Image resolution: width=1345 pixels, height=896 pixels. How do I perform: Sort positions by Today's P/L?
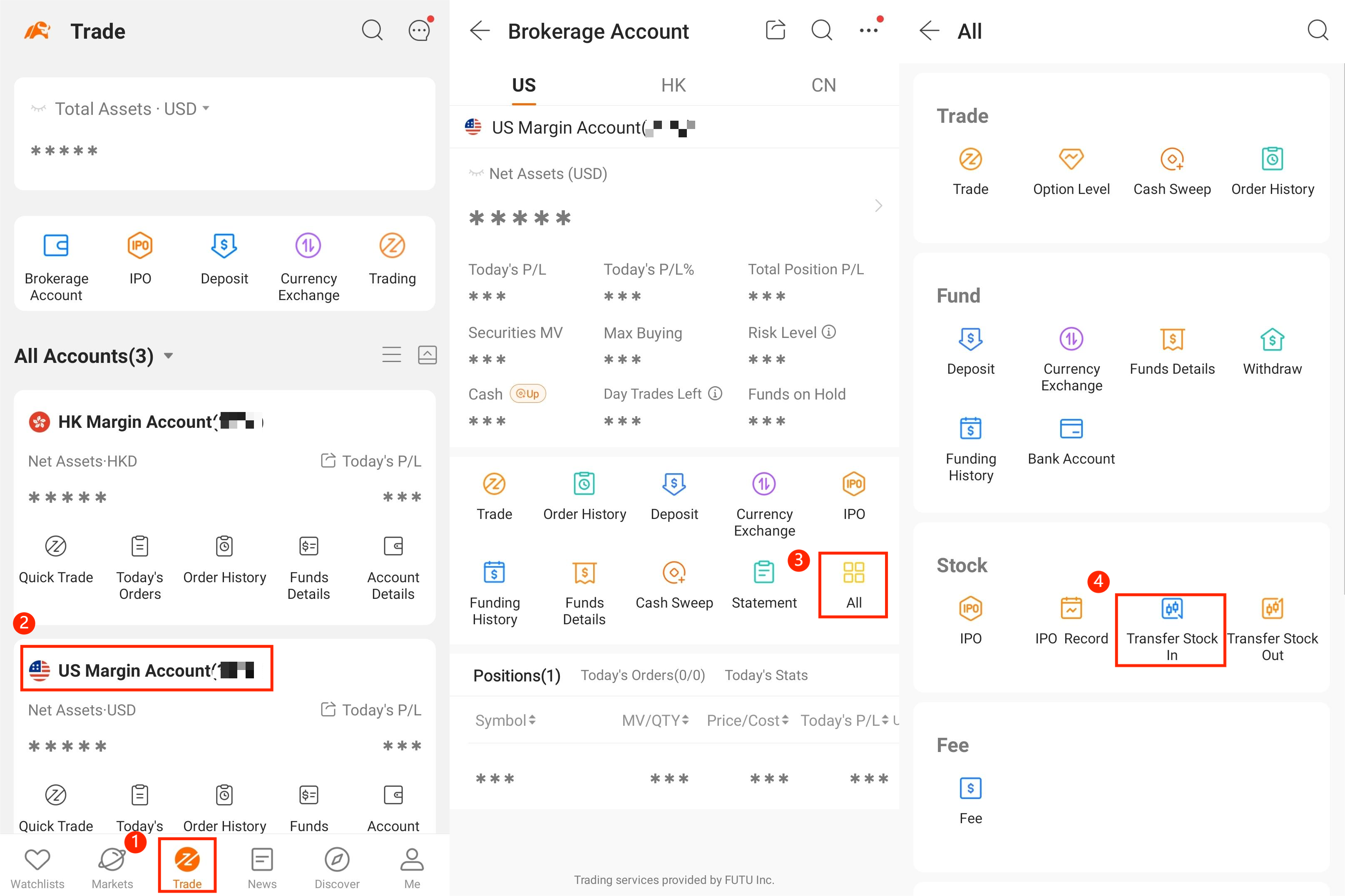coord(844,720)
